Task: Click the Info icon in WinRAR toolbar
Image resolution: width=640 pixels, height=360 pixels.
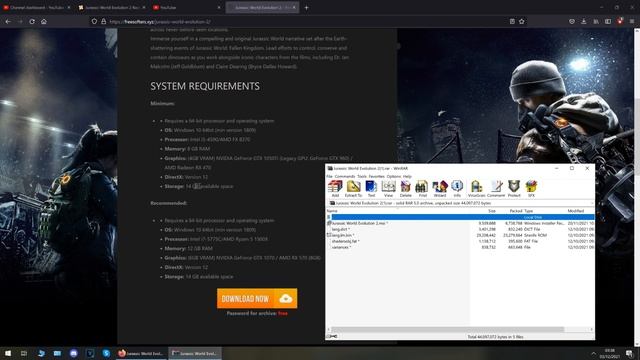Action: [x=457, y=189]
